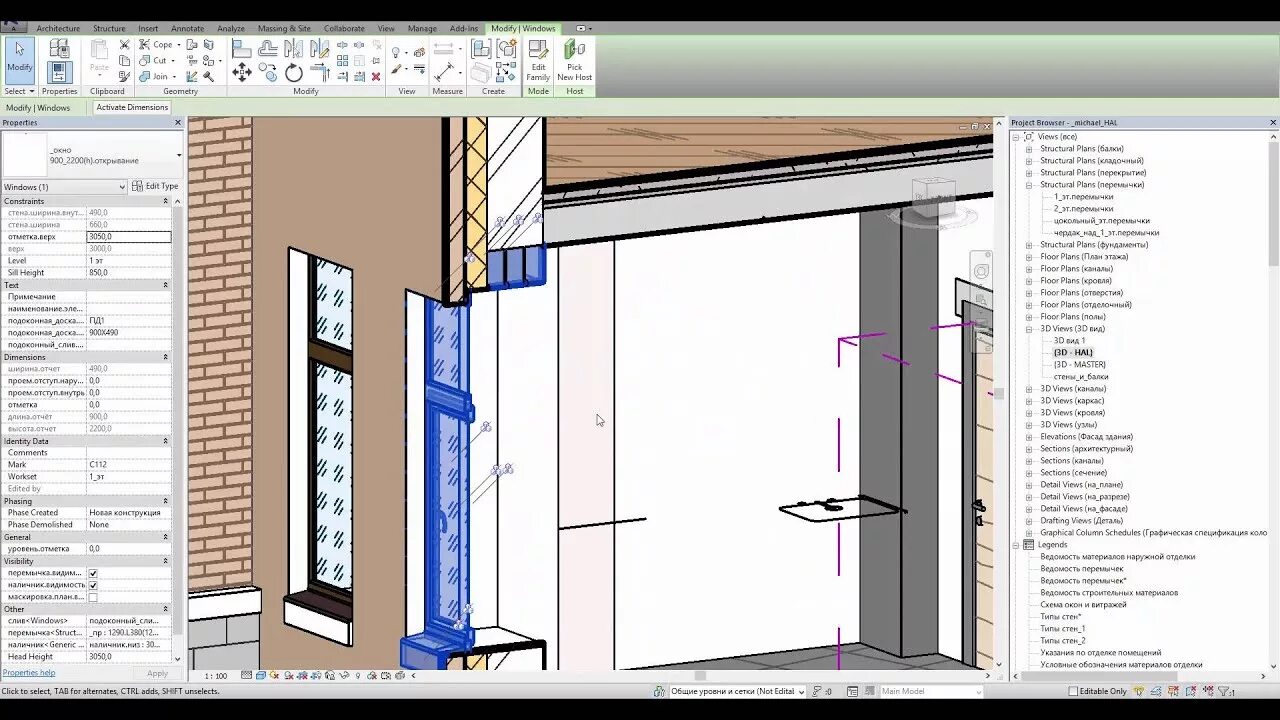Select the Trim/Extend tool
This screenshot has width=1280, height=720.
tap(320, 73)
